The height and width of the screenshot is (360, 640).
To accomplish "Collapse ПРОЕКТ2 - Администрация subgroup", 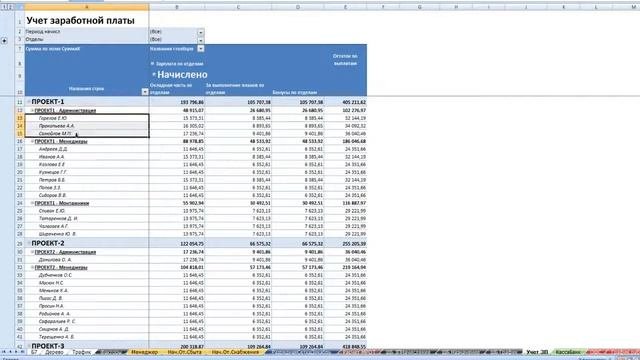I will (x=33, y=252).
